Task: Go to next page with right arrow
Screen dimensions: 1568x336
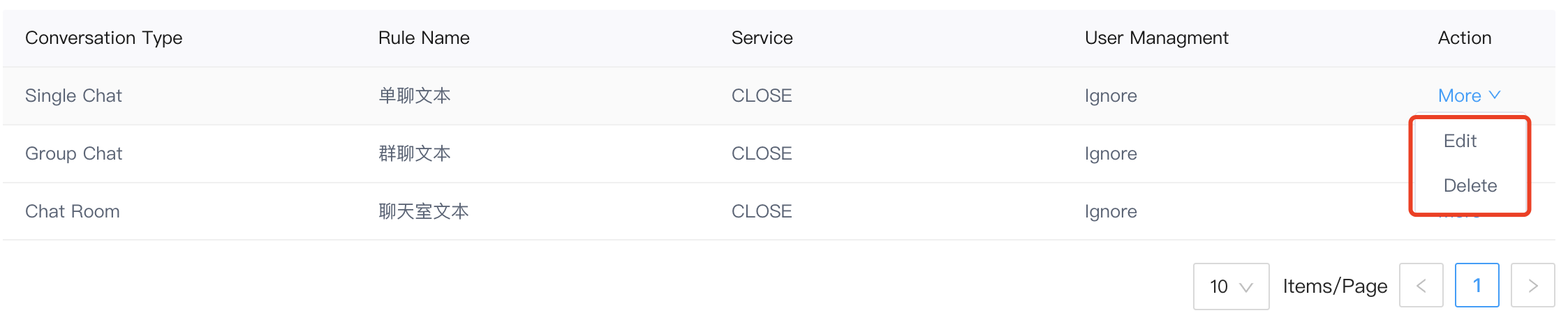Action: pyautogui.click(x=1532, y=285)
